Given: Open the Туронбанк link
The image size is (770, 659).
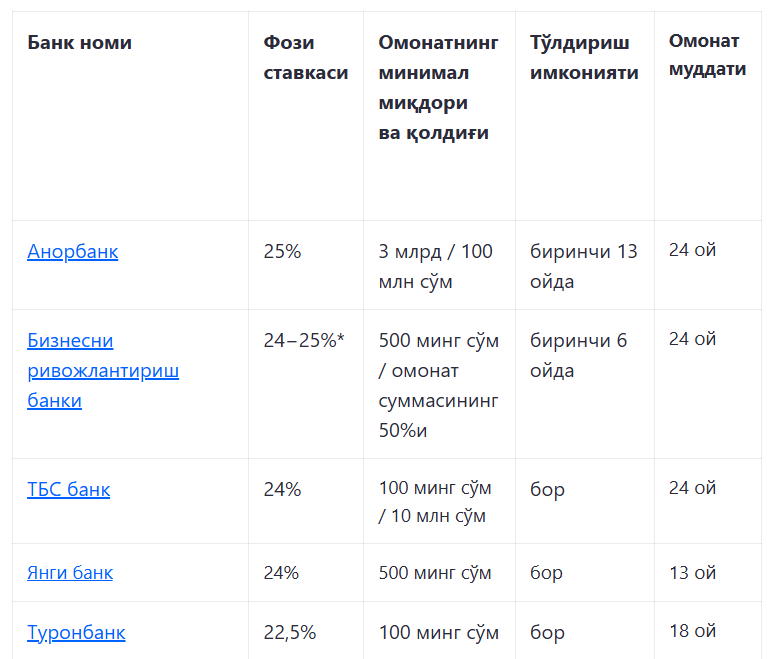Looking at the screenshot, I should click(x=76, y=632).
